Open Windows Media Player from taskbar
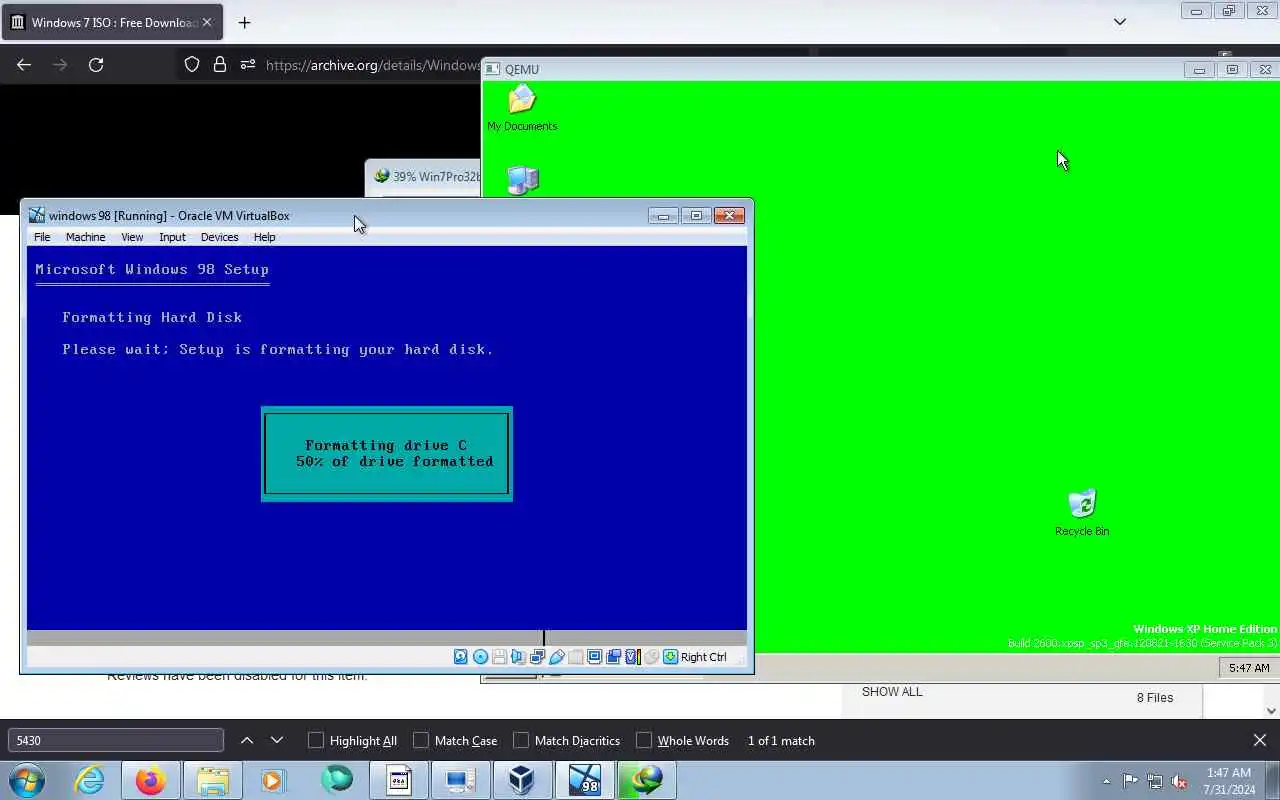 pos(273,780)
